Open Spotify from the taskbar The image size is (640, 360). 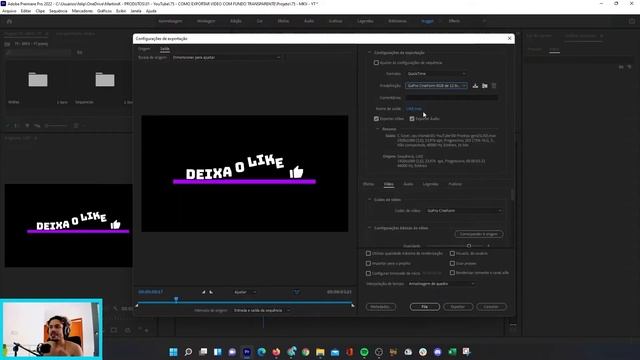point(364,352)
